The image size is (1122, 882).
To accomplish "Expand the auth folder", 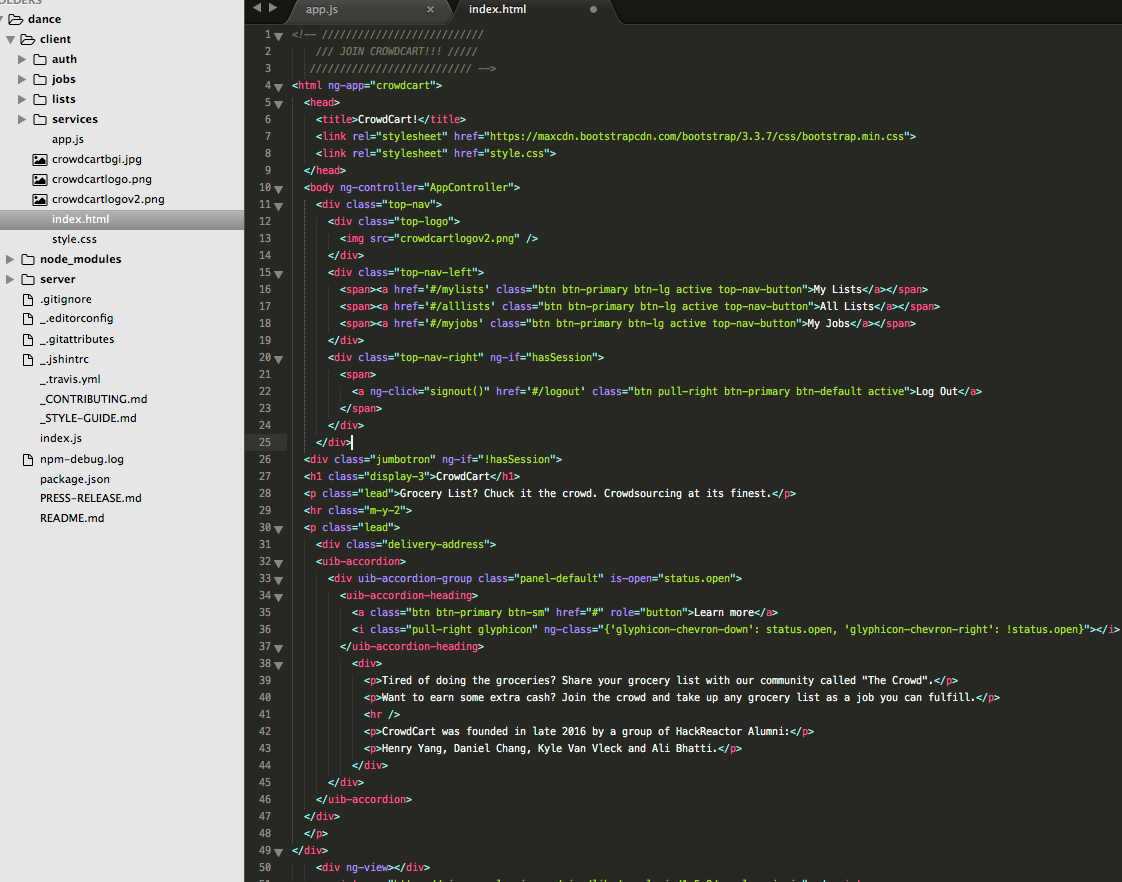I will tap(21, 59).
